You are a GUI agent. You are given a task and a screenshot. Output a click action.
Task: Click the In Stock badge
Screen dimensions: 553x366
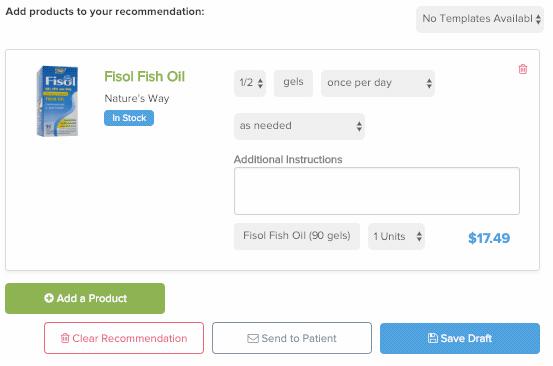click(129, 118)
